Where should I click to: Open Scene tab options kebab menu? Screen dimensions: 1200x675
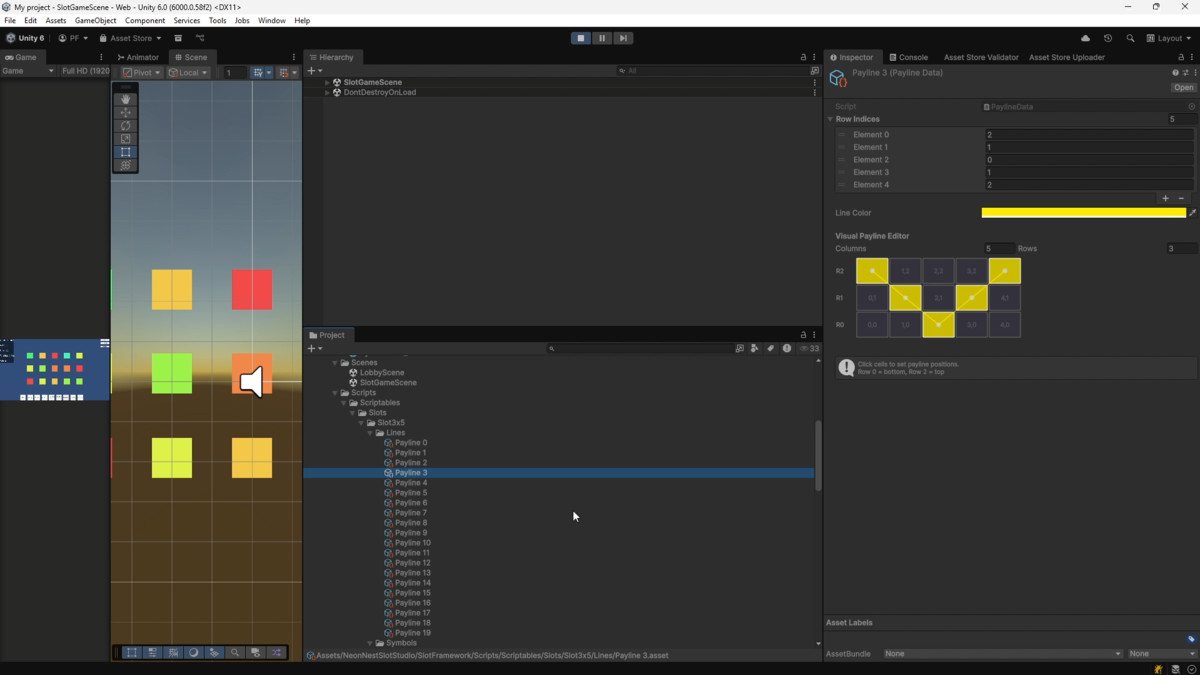pos(294,57)
